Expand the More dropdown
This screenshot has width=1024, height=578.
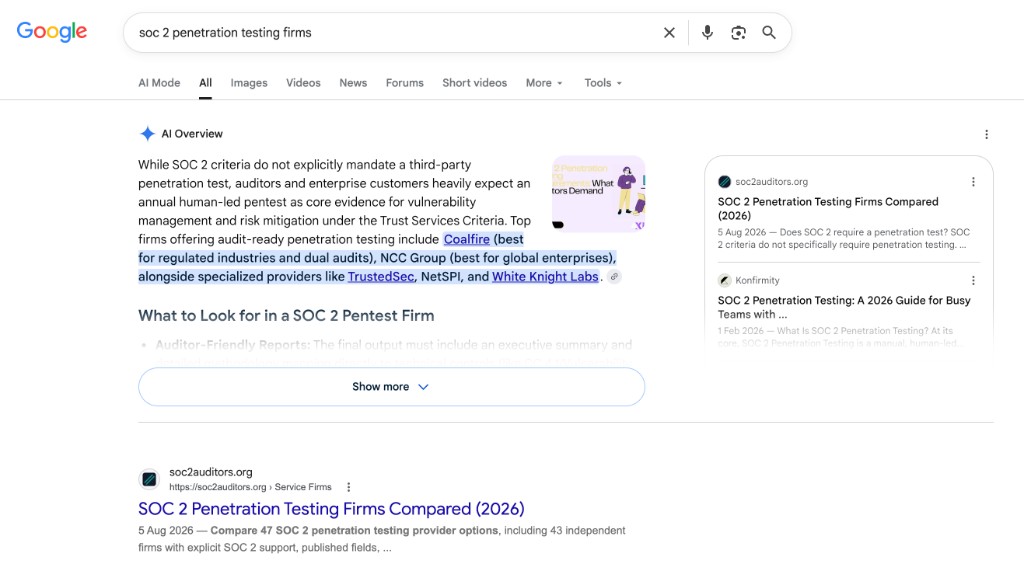[544, 83]
